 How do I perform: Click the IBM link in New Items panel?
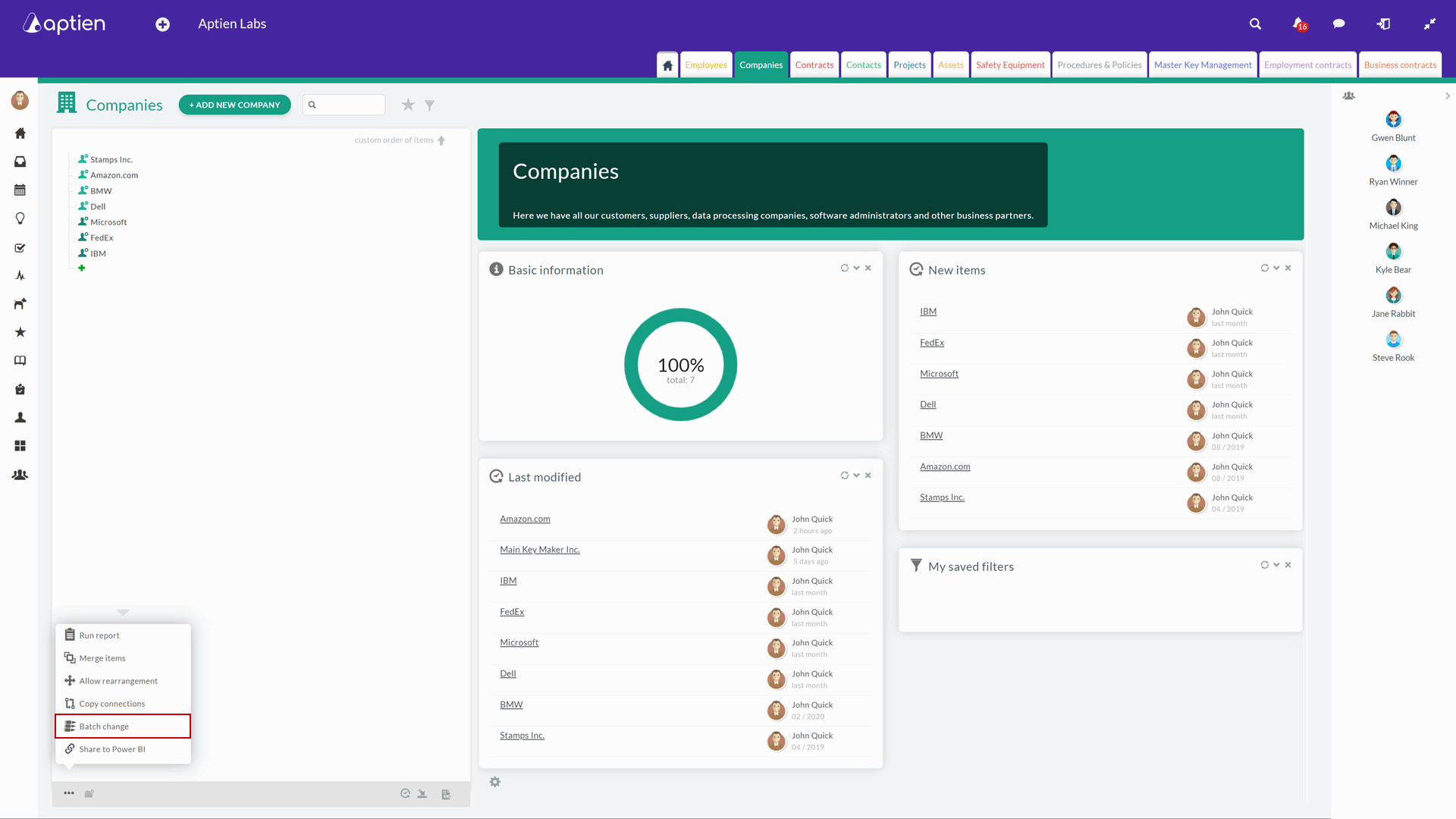click(928, 311)
